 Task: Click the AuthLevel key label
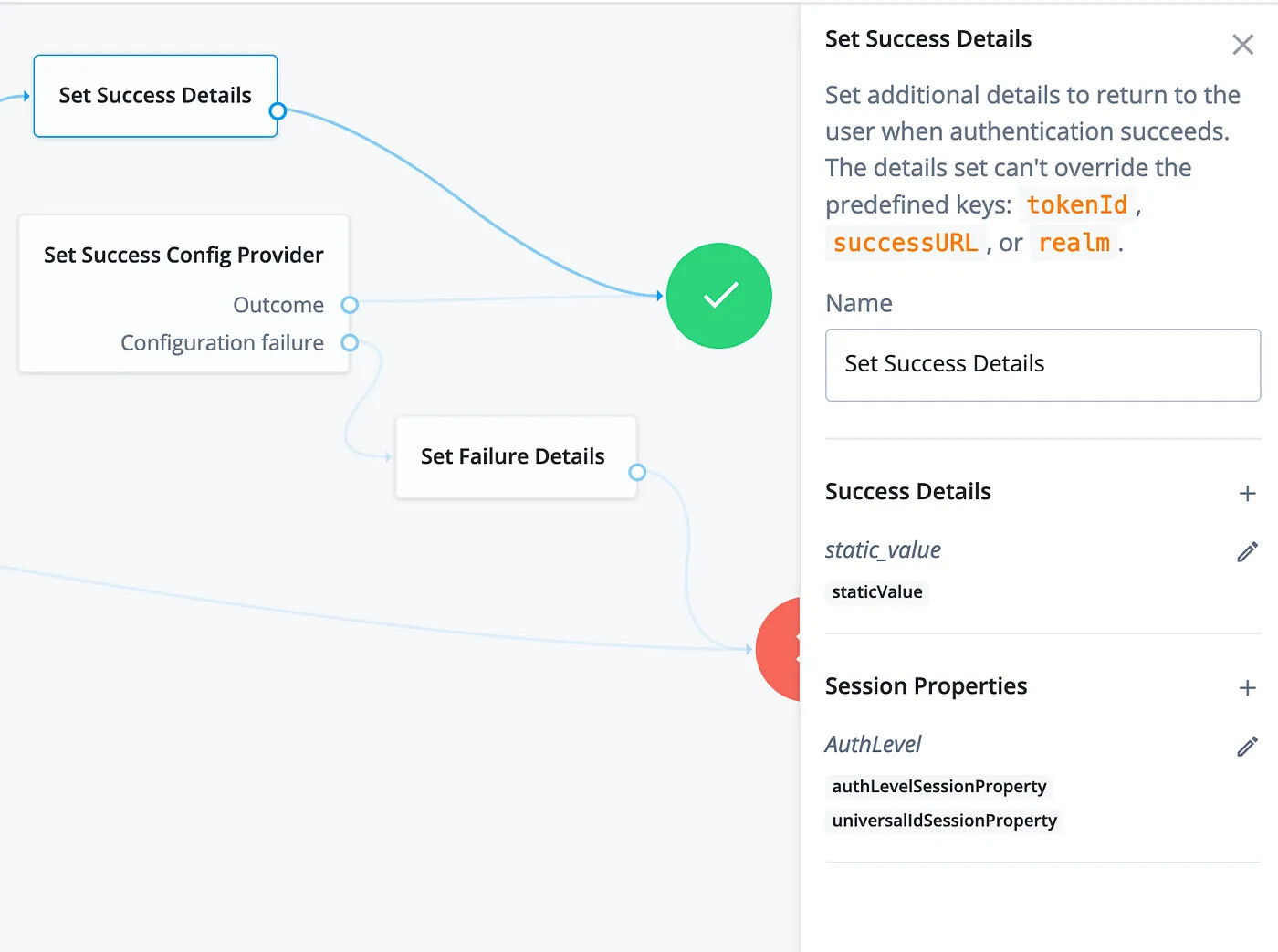(873, 745)
